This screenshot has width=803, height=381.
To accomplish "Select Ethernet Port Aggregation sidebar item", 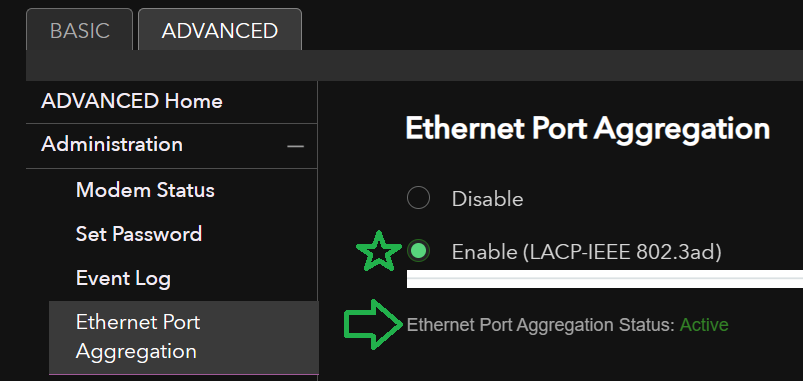I will (x=184, y=337).
